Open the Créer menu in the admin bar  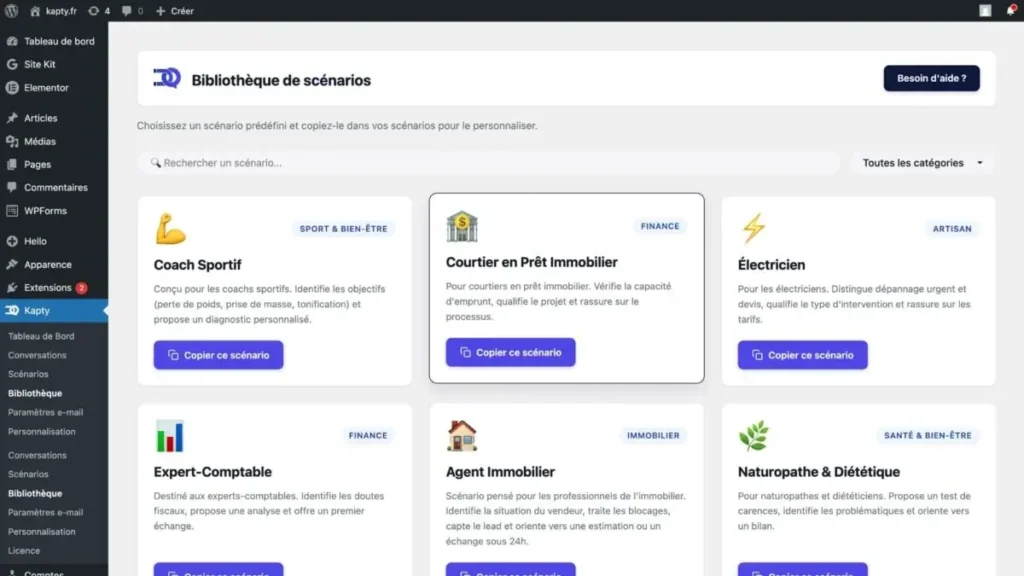[172, 11]
